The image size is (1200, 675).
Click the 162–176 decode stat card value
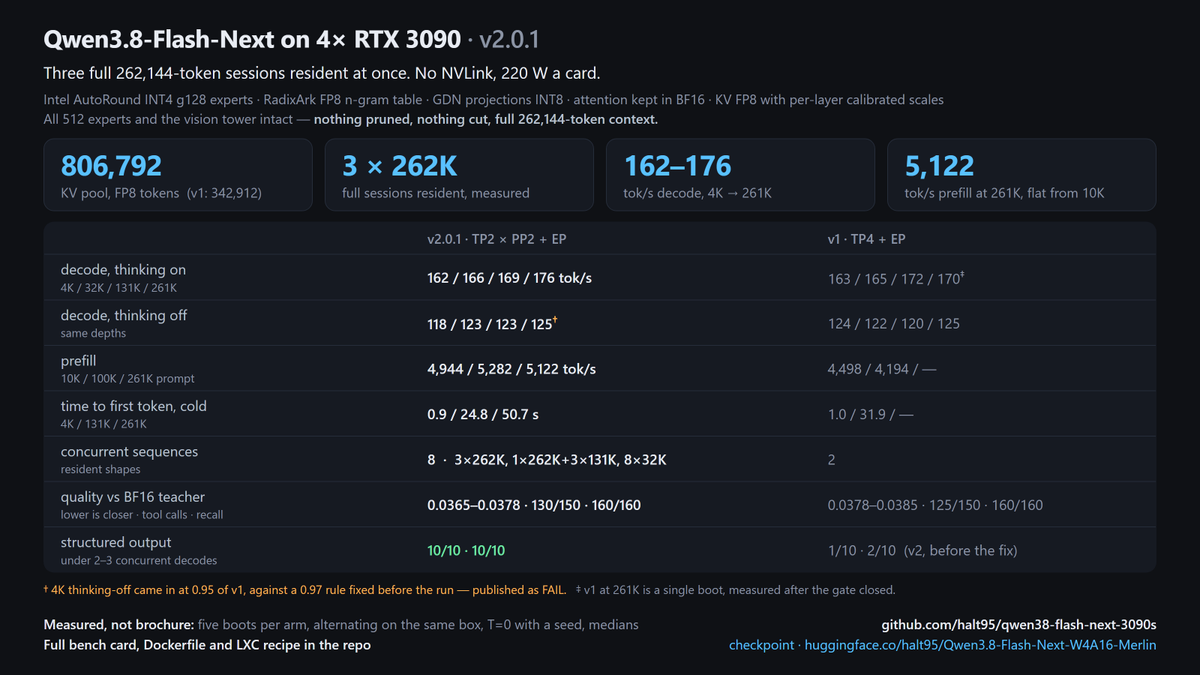pos(678,166)
